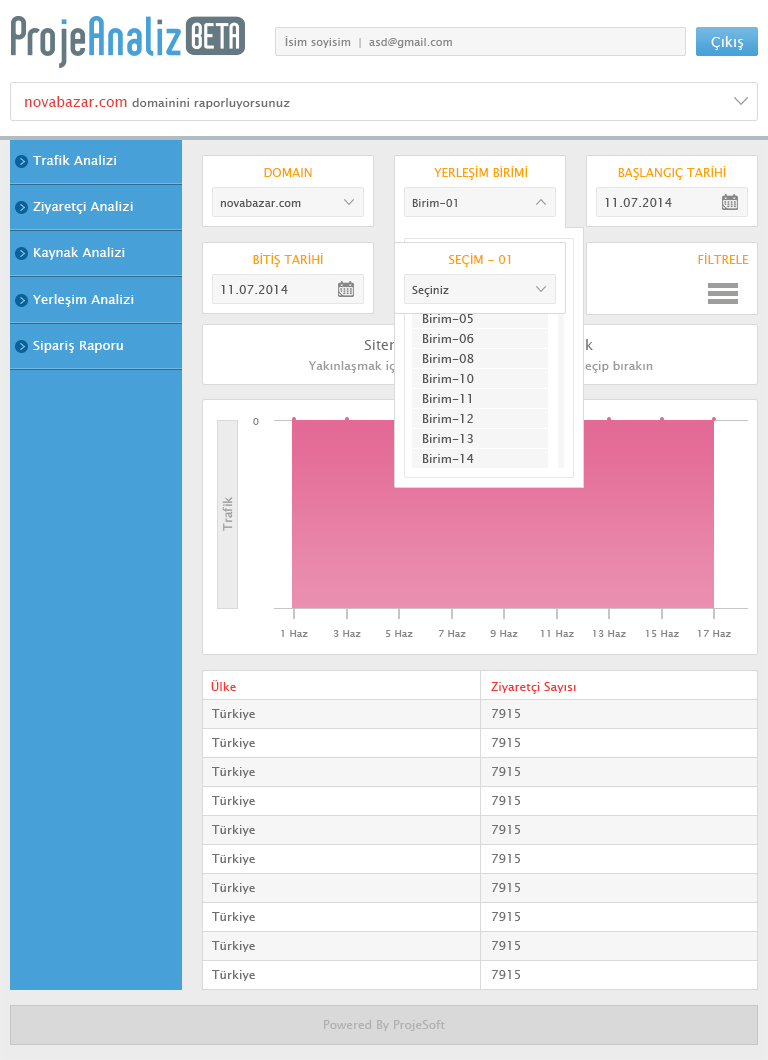The image size is (768, 1060).
Task: Expand the novabazar.com domain report selector
Action: click(740, 101)
